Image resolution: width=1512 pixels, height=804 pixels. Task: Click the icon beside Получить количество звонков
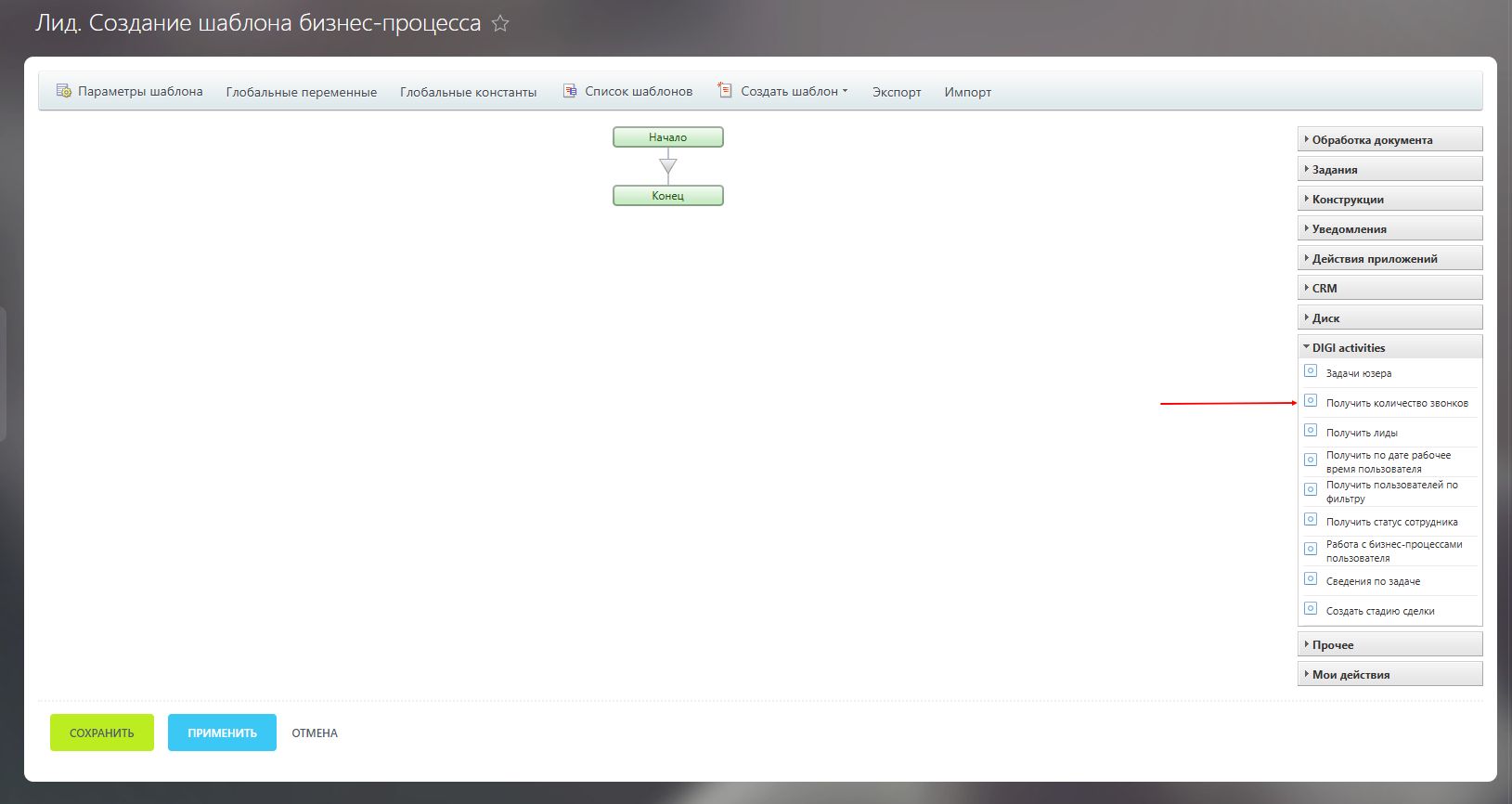coord(1311,400)
